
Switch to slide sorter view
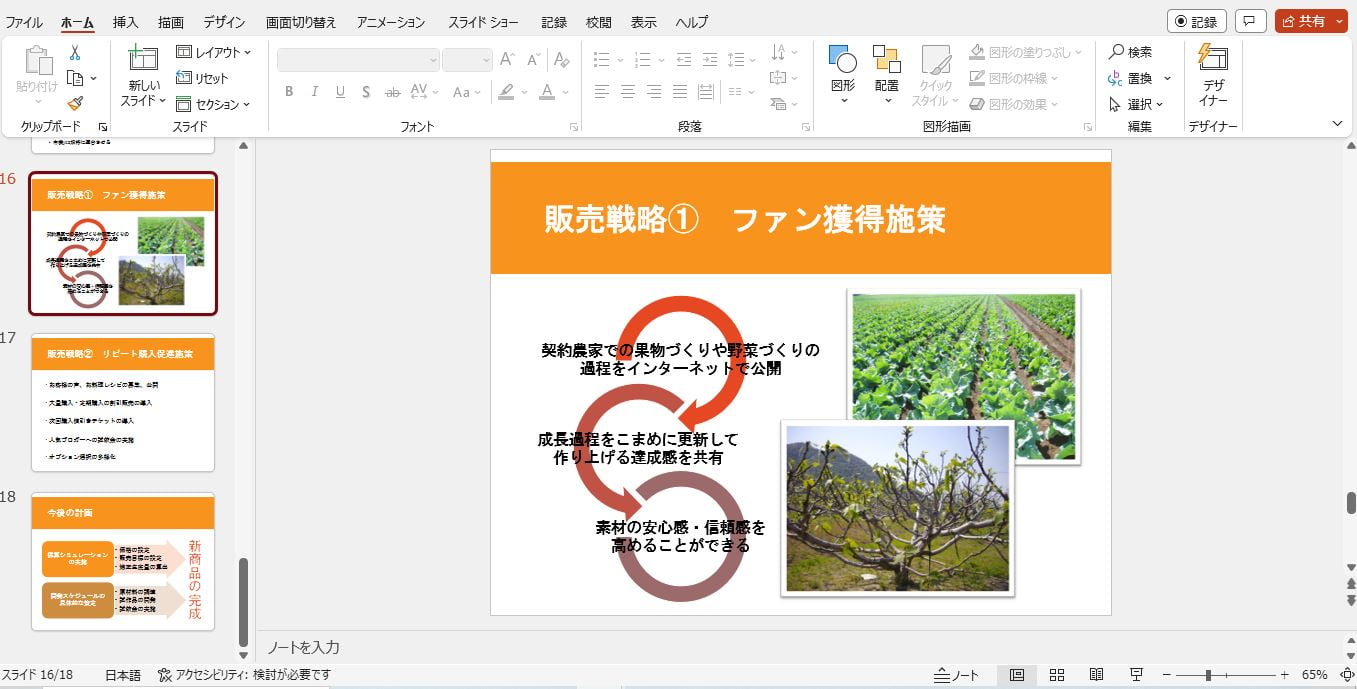(x=1057, y=675)
